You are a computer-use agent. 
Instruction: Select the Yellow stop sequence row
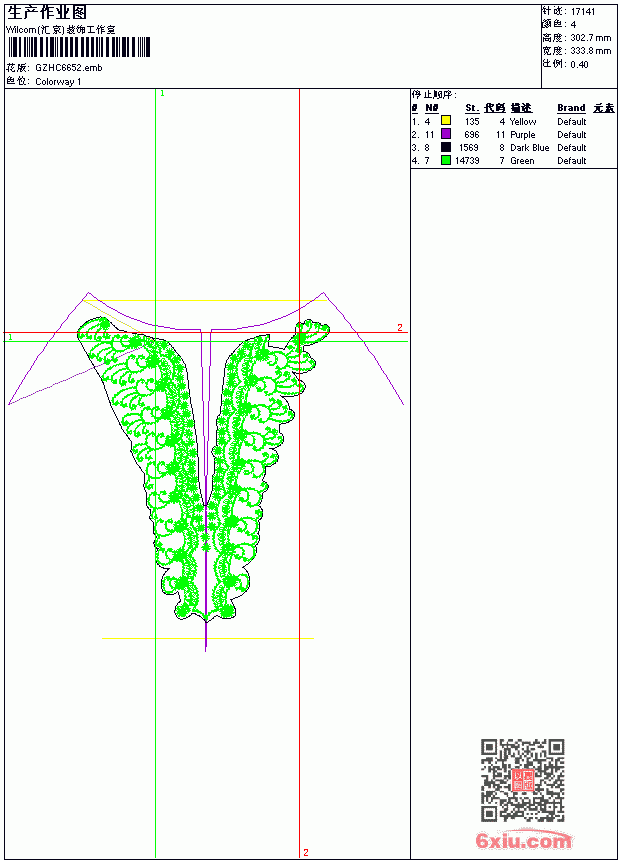pos(514,121)
